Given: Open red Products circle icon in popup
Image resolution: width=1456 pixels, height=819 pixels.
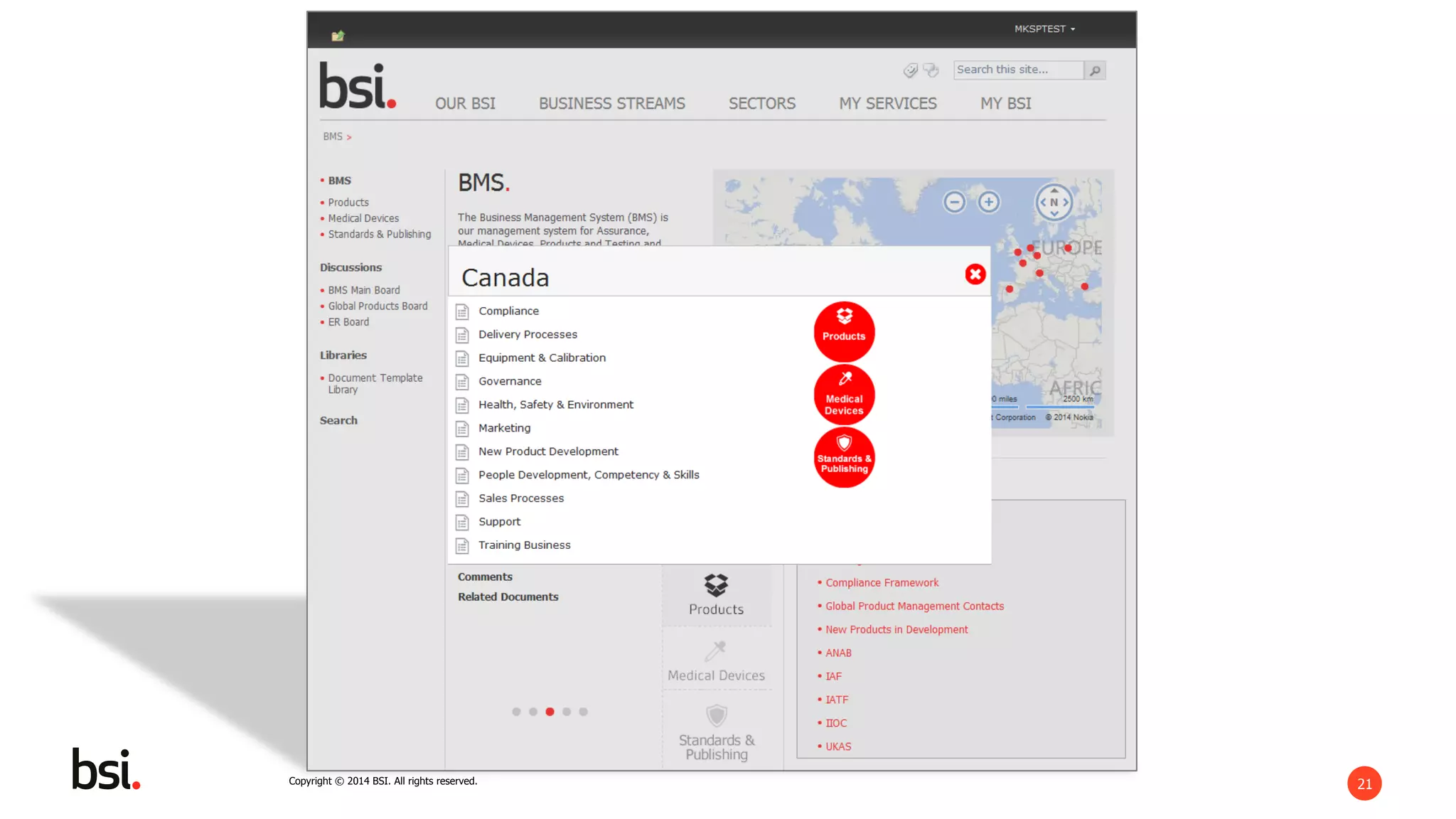Looking at the screenshot, I should (844, 332).
